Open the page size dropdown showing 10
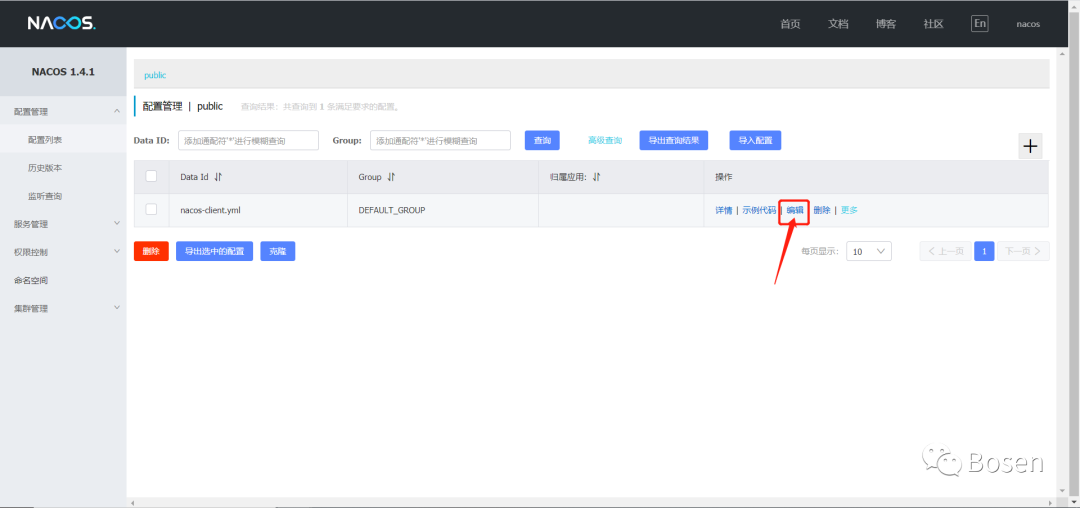The image size is (1080, 508). coord(869,251)
